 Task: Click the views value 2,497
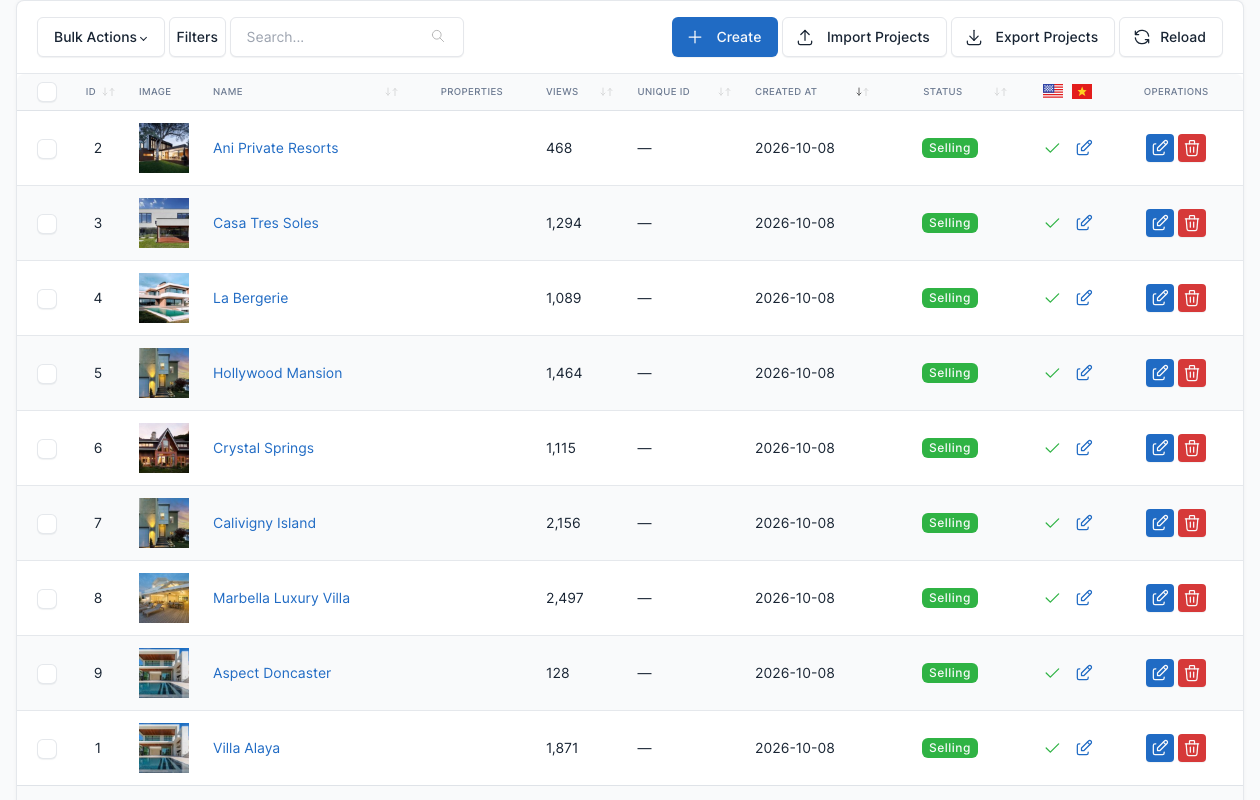pos(565,598)
